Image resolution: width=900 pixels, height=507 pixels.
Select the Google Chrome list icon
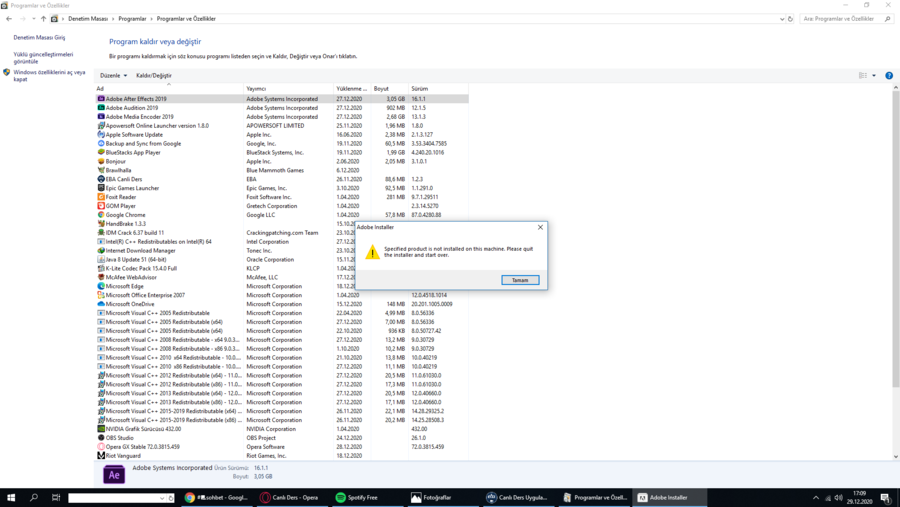coord(101,215)
